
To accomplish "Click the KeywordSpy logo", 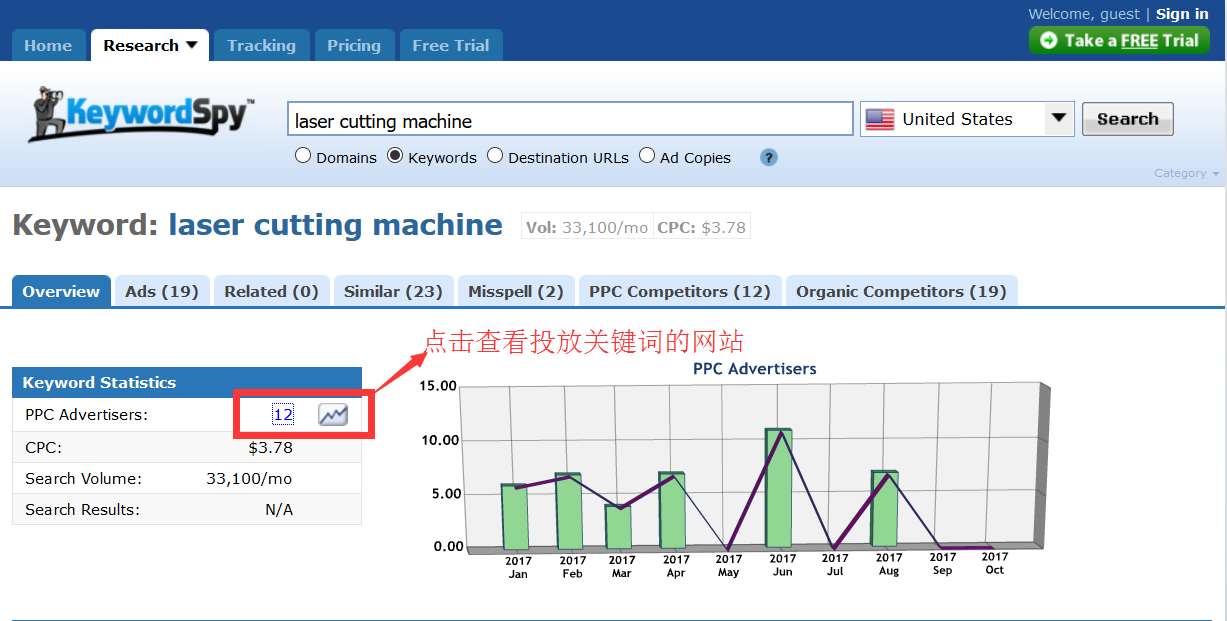I will tap(142, 115).
